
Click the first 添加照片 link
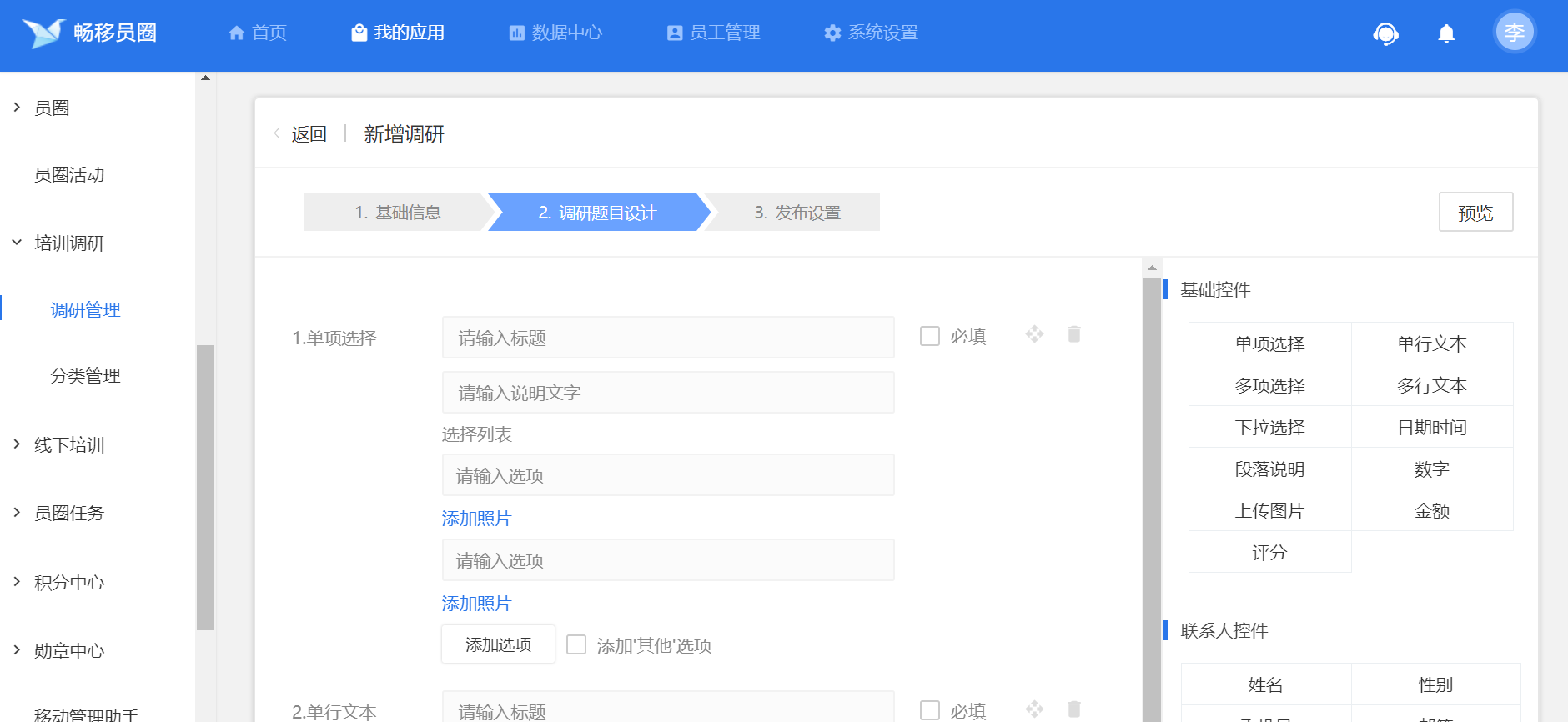coord(476,519)
